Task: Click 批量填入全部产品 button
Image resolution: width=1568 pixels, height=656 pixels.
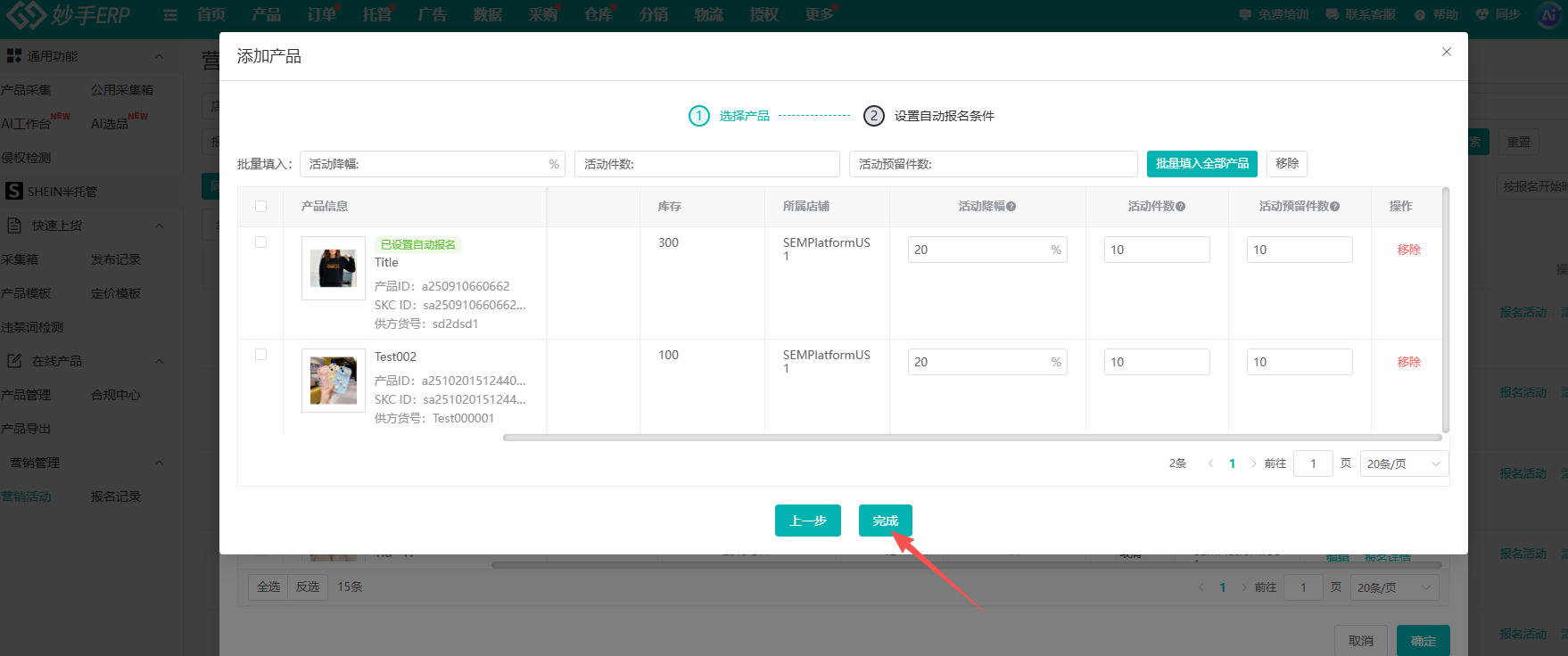Action: pyautogui.click(x=1201, y=164)
